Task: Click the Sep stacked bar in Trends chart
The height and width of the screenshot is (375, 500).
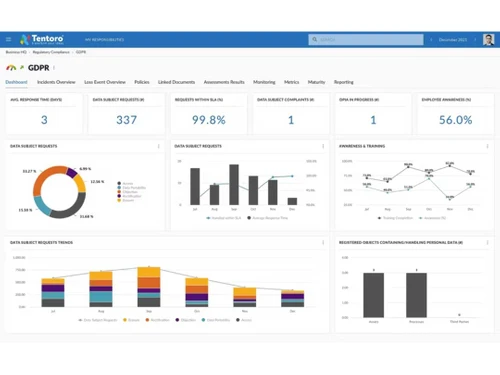Action: click(149, 287)
